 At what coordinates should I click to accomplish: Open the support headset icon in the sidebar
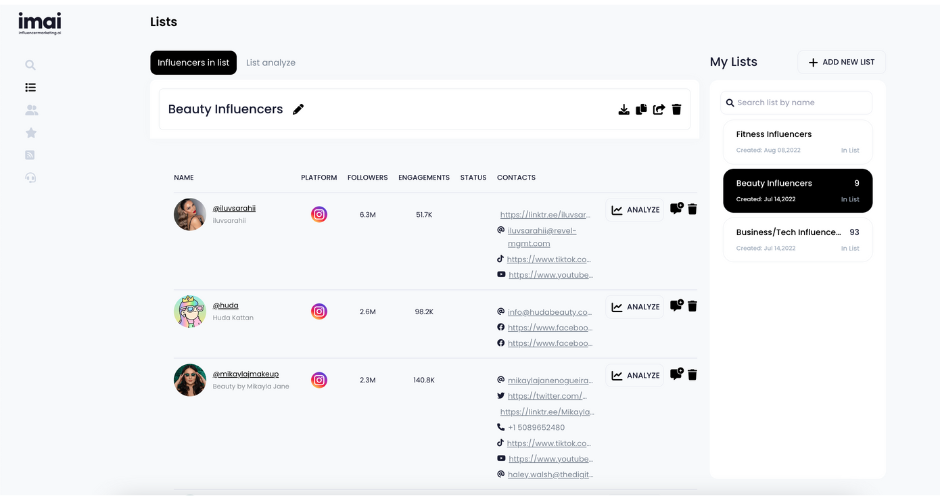(30, 177)
